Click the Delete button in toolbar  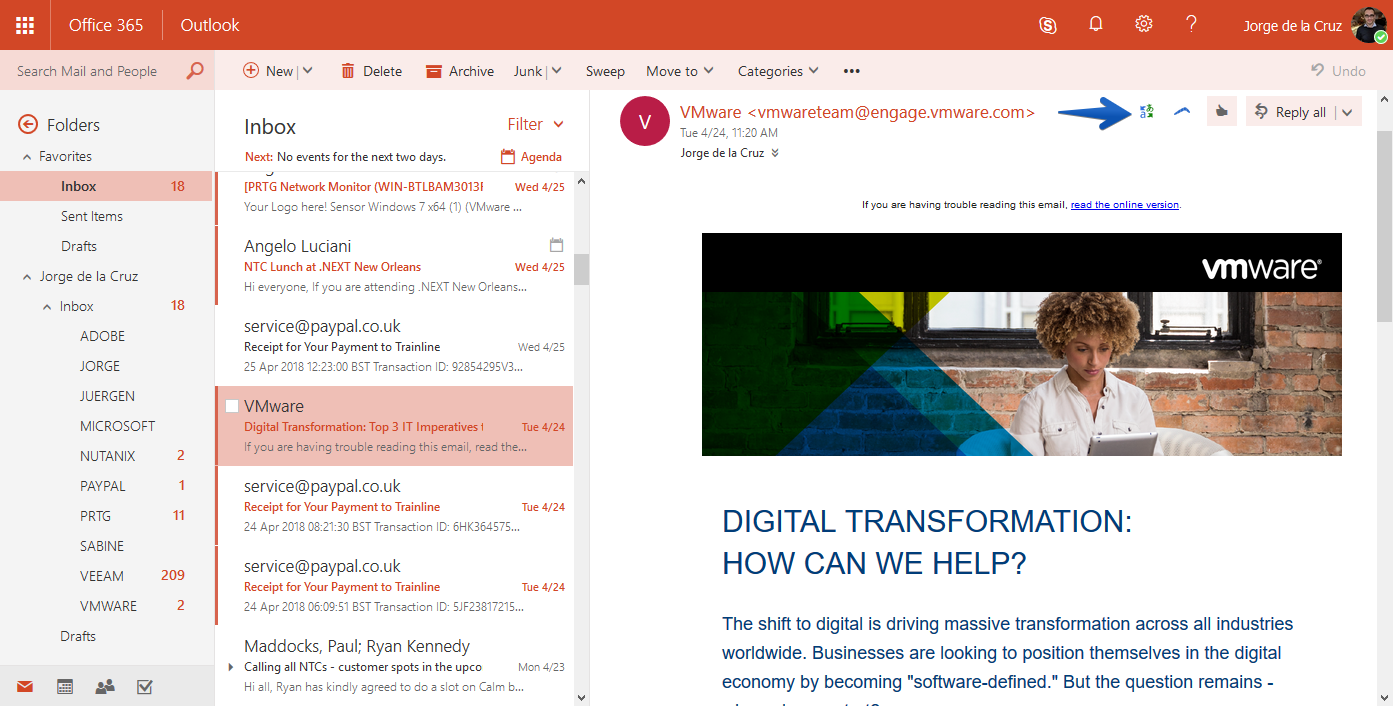click(x=371, y=71)
